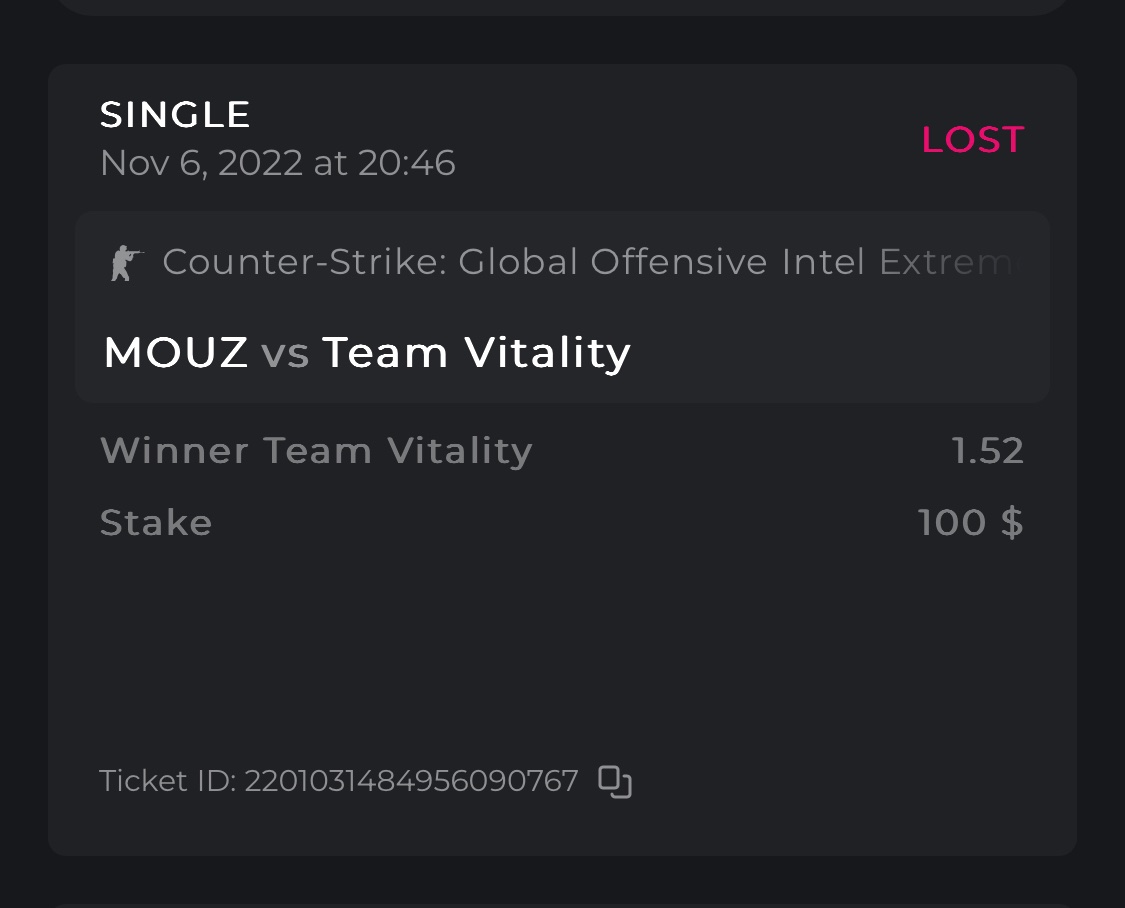Select the MOUZ team name
The height and width of the screenshot is (908, 1125).
point(176,353)
